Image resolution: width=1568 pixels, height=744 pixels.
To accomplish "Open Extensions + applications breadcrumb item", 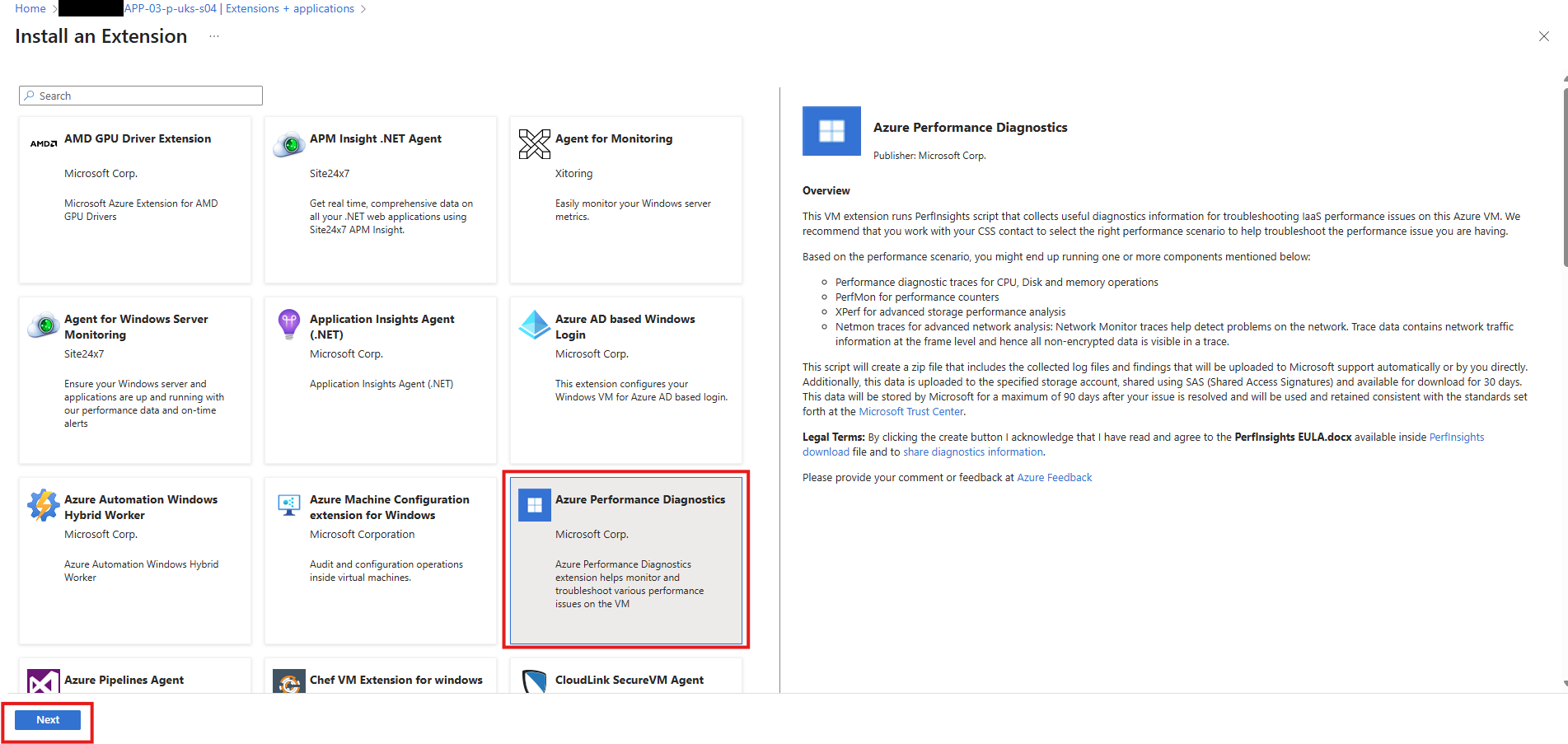I will pos(290,8).
